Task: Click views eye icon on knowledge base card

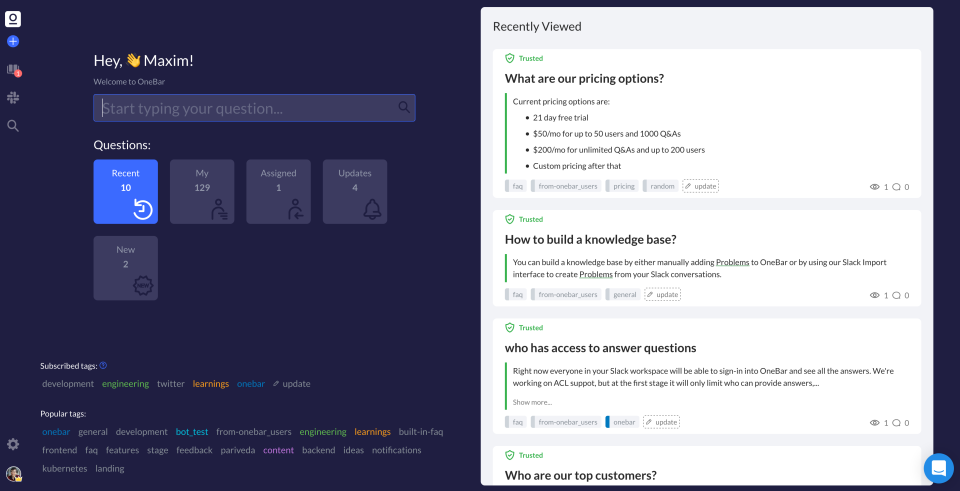Action: point(874,295)
